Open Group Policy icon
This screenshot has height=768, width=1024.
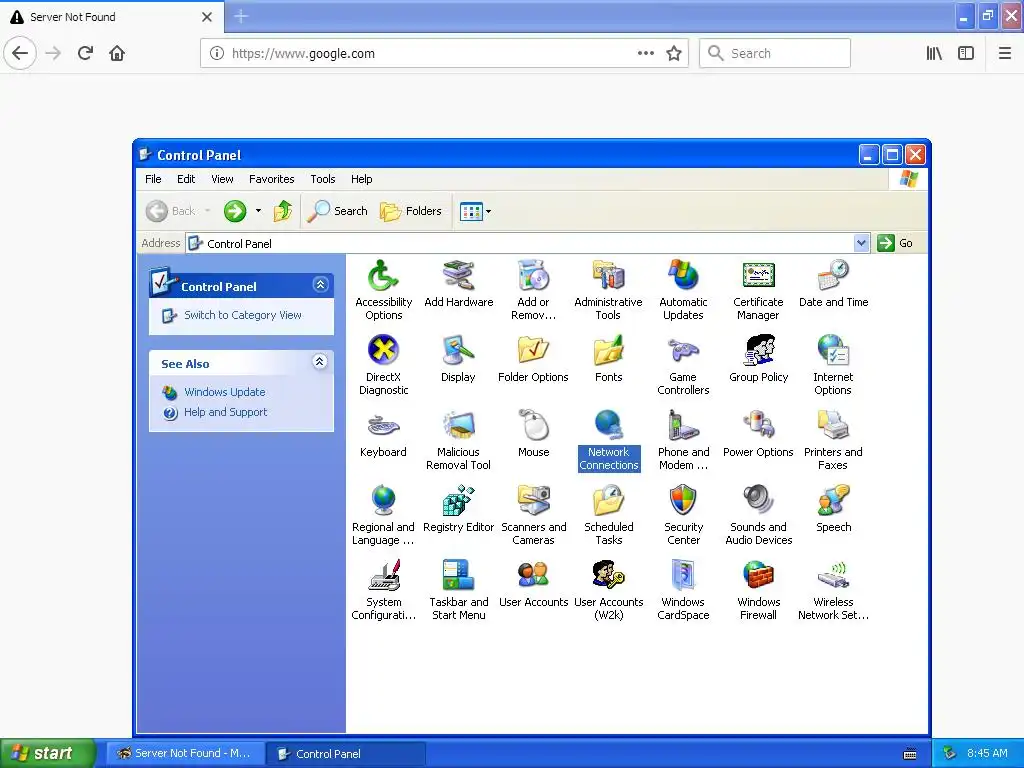[758, 359]
